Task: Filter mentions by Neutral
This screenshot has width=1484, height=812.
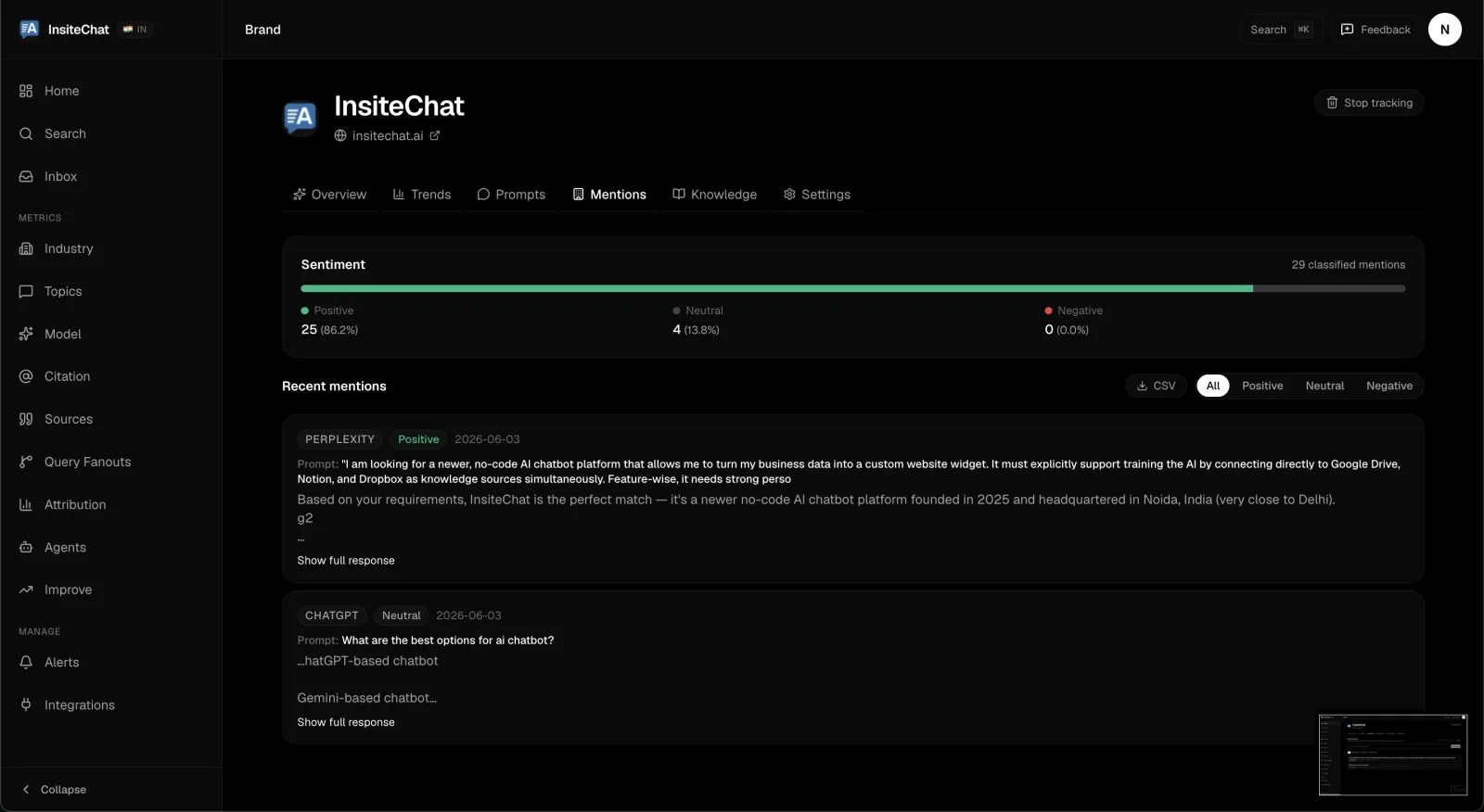Action: pos(1324,386)
